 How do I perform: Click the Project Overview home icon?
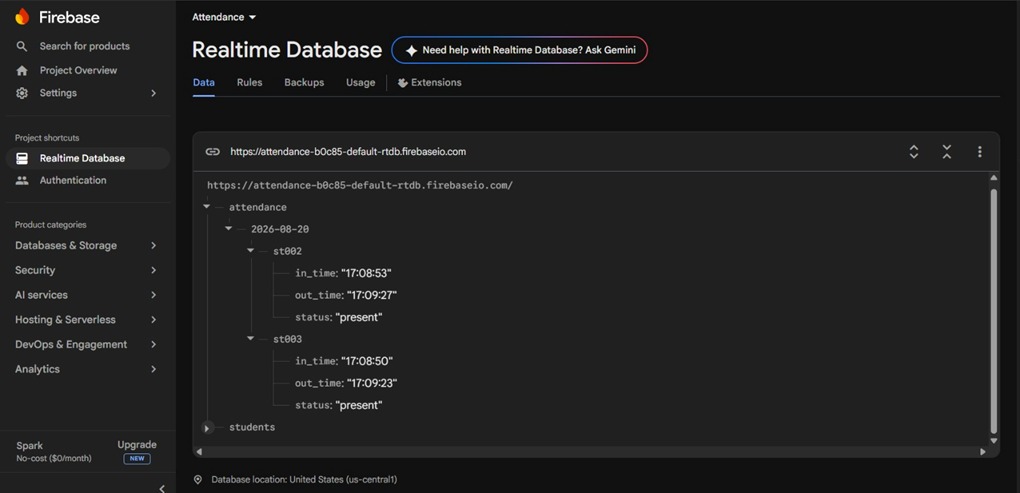(22, 70)
